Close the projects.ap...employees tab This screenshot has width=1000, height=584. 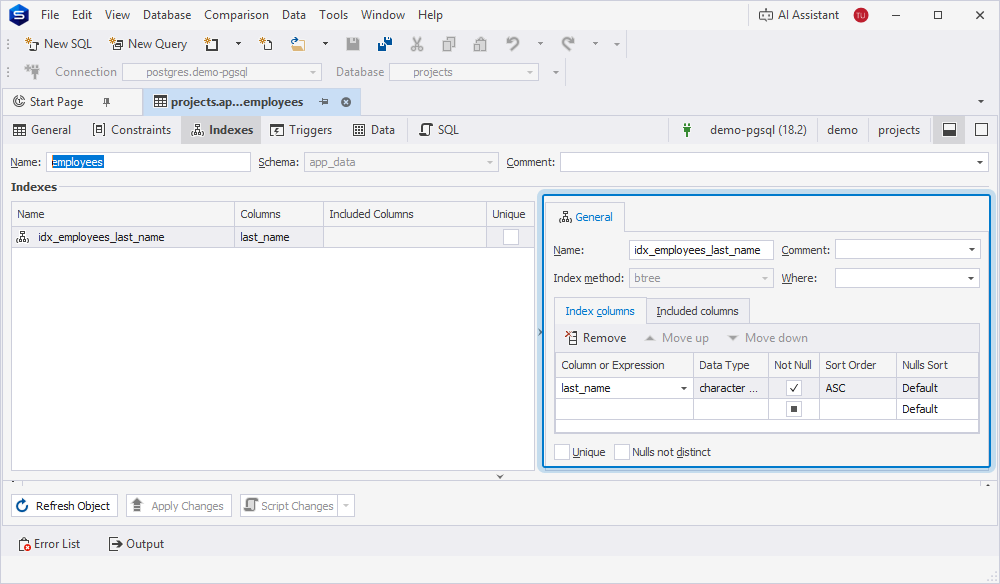coord(346,102)
